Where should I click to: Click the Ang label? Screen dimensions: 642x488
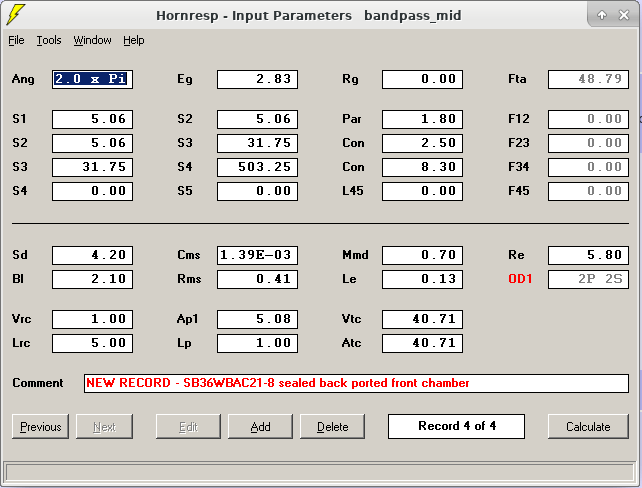coord(23,79)
